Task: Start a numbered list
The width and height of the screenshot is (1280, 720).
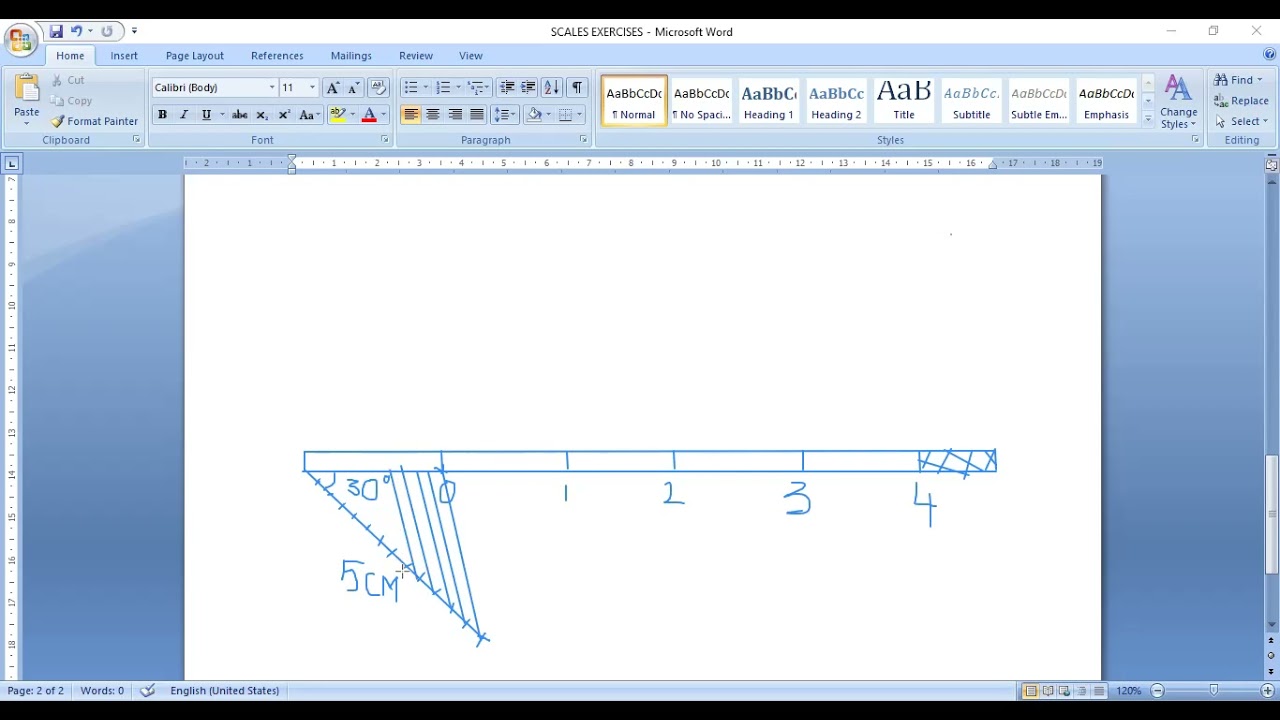Action: 444,88
